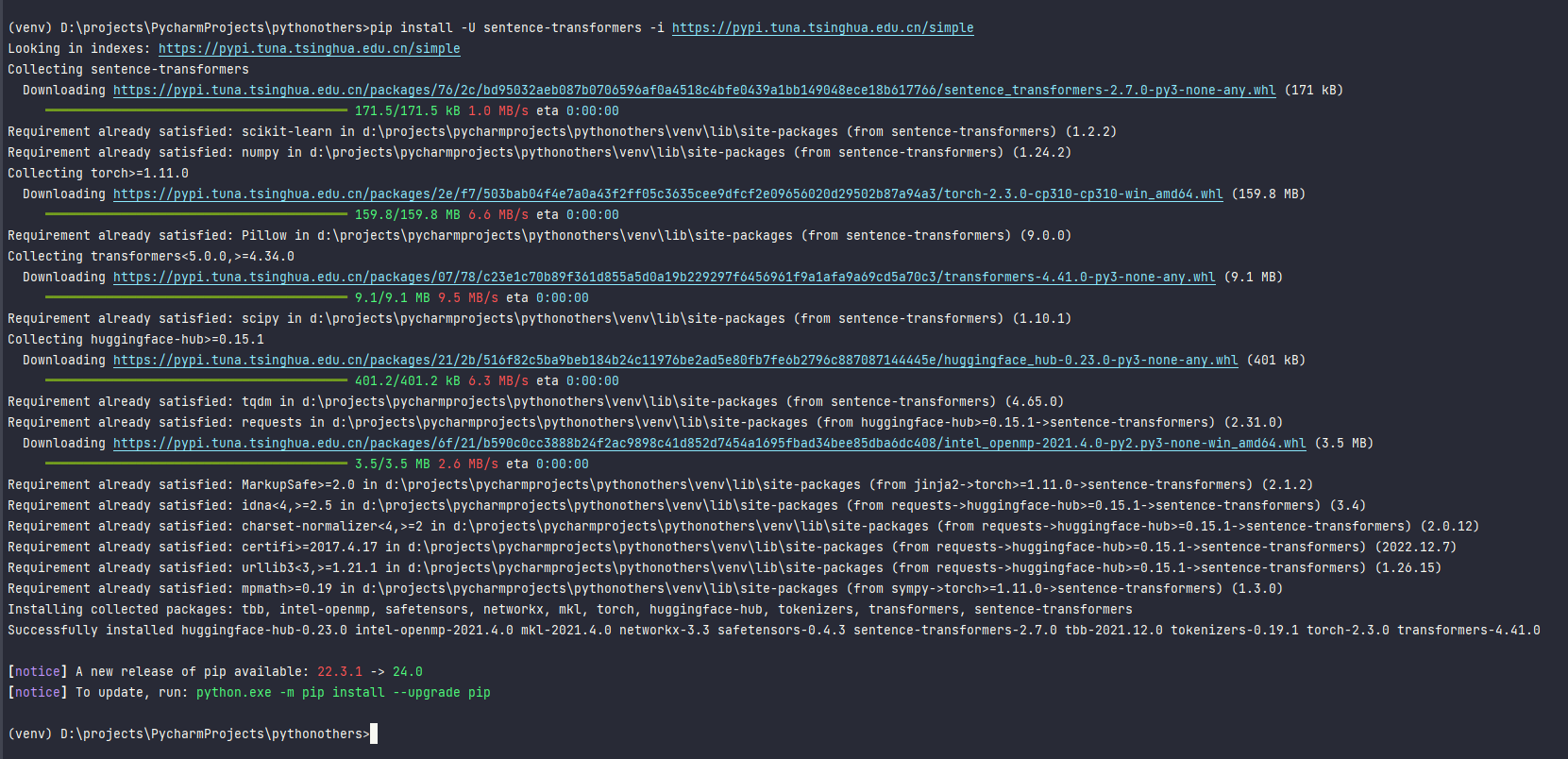The height and width of the screenshot is (759, 1568).
Task: Click the 159.8 MB torch download progress bar
Action: pyautogui.click(x=196, y=215)
